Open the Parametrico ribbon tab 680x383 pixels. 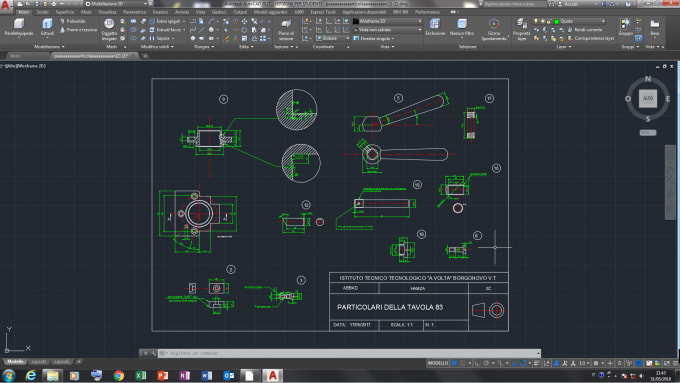pyautogui.click(x=134, y=12)
